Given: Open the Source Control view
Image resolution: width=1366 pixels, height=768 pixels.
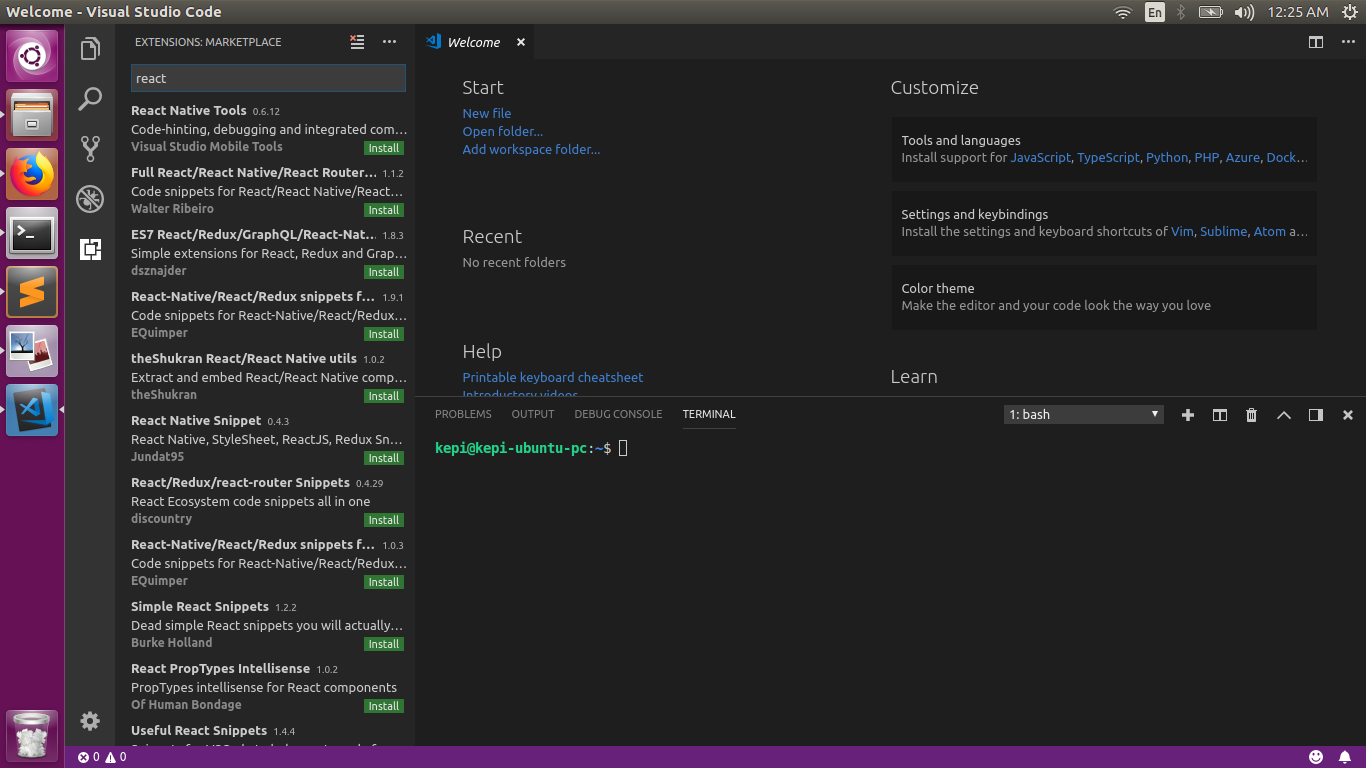Looking at the screenshot, I should (x=90, y=149).
